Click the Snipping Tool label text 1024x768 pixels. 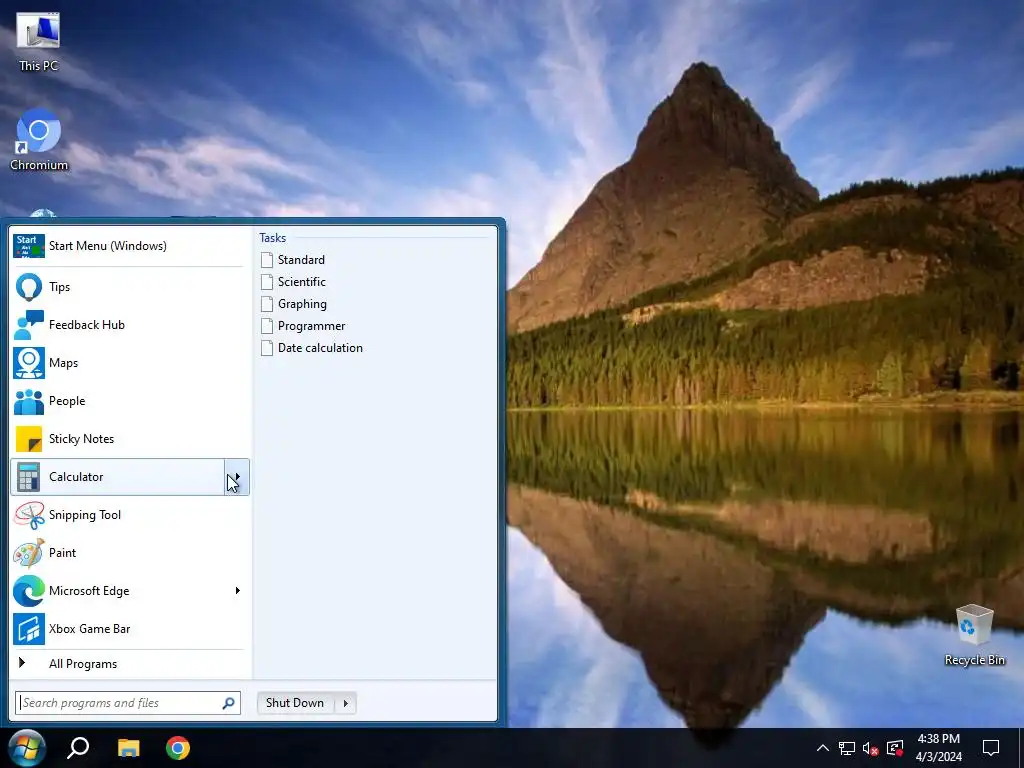(85, 515)
